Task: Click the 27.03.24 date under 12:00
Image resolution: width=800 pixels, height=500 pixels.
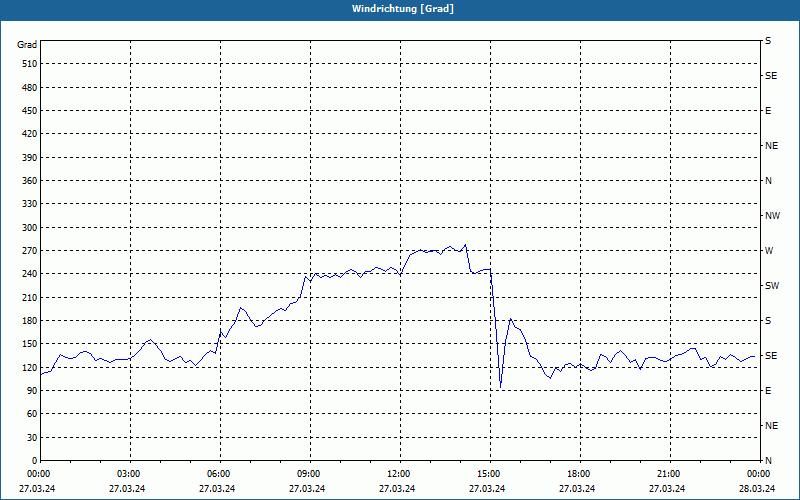Action: pyautogui.click(x=397, y=489)
